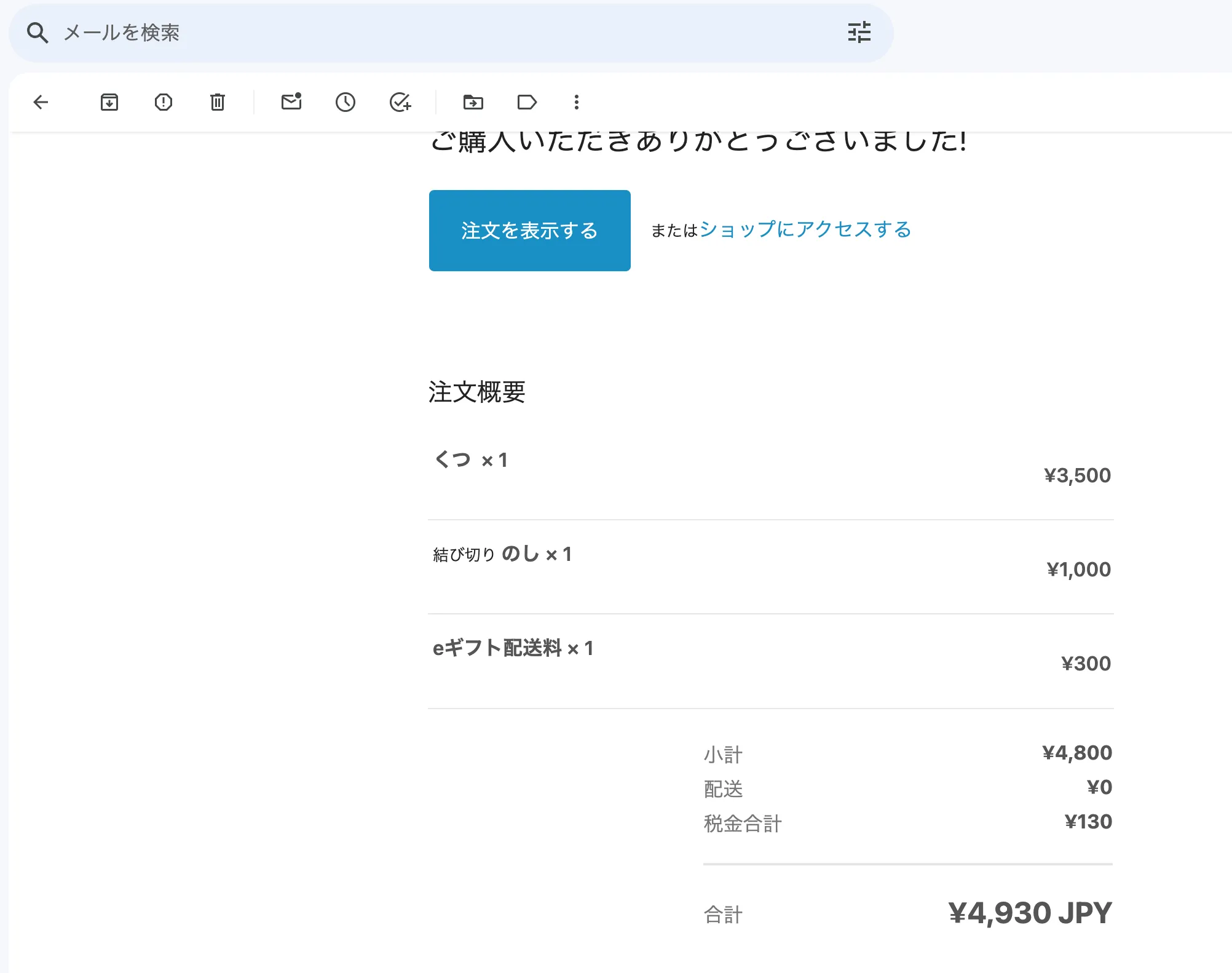Archive this email
The width and height of the screenshot is (1232, 973).
pyautogui.click(x=109, y=102)
